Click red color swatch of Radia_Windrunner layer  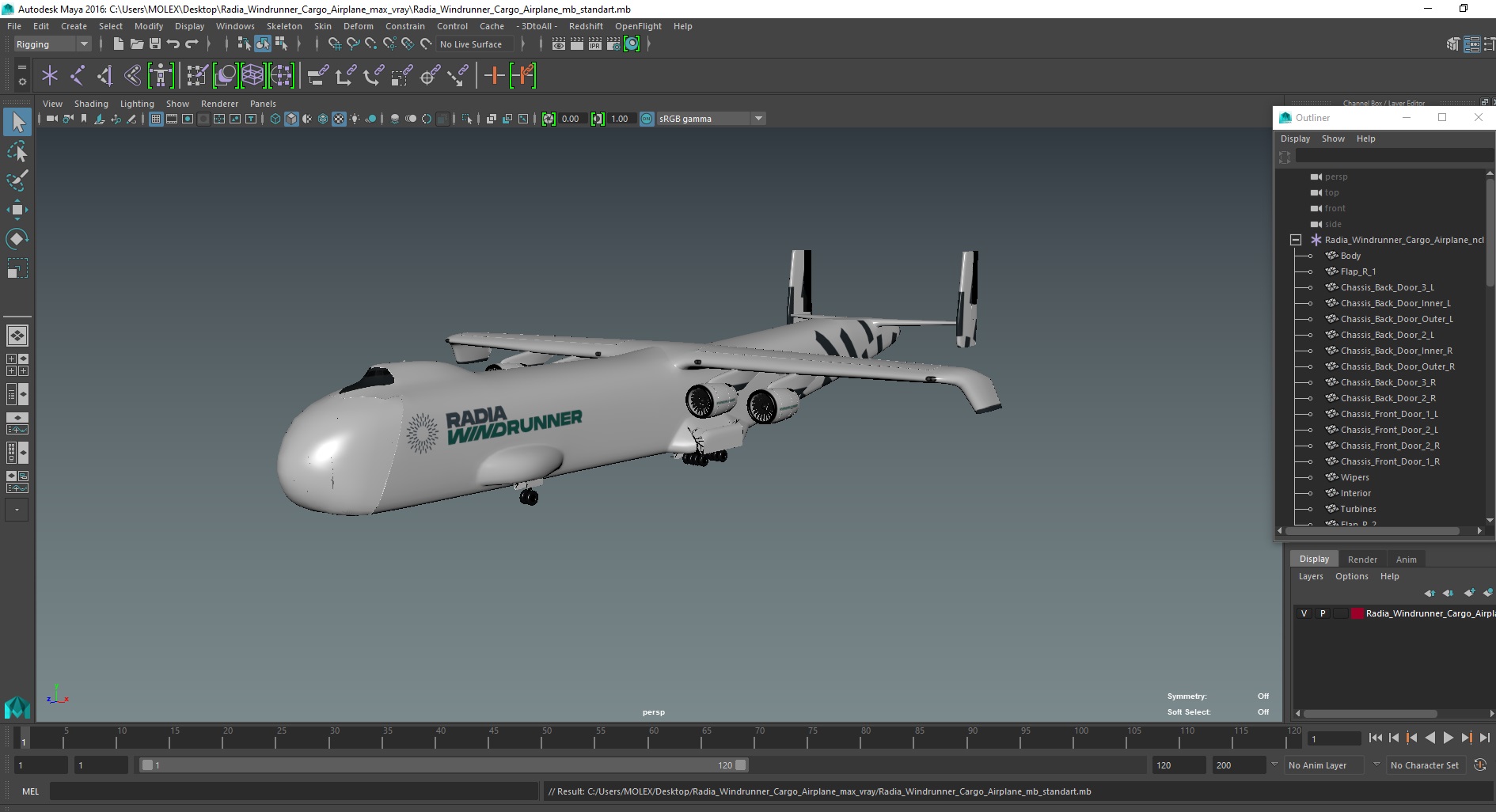click(1357, 613)
